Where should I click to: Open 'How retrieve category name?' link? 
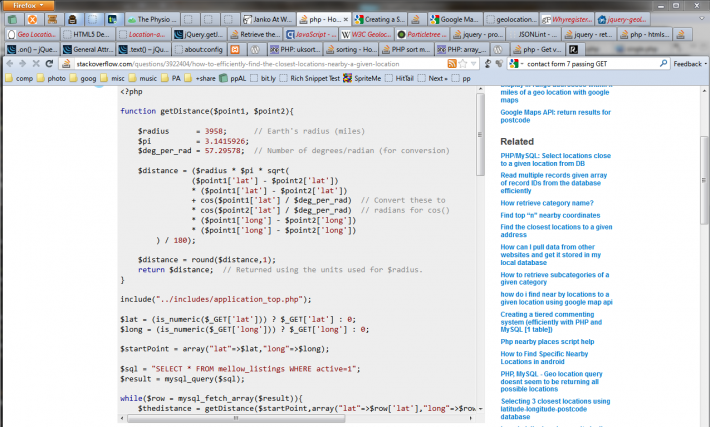547,203
